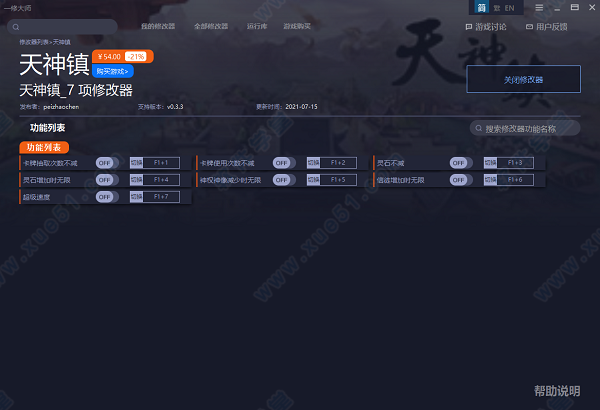Click the 切换 label beside F1+4
600x410 pixels.
(x=136, y=180)
